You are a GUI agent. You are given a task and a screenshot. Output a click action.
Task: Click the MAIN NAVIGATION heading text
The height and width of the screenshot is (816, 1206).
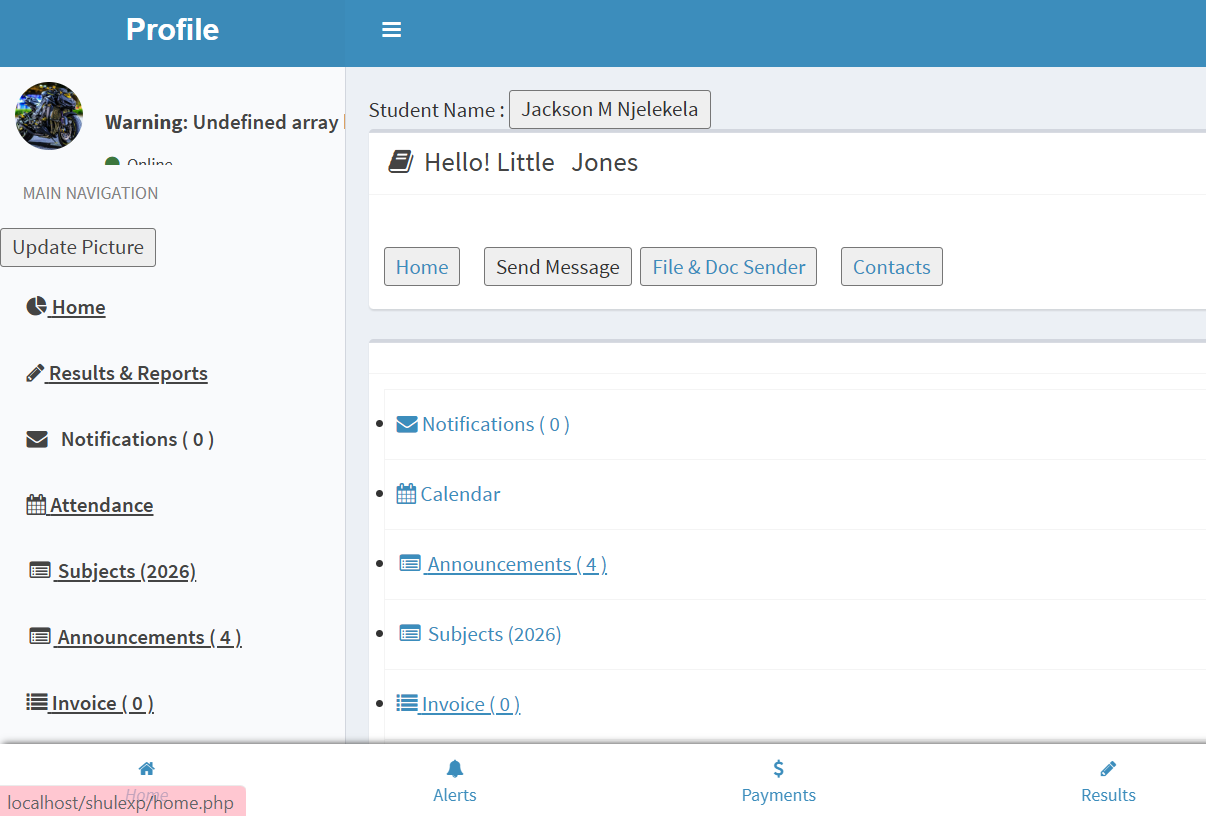[91, 193]
